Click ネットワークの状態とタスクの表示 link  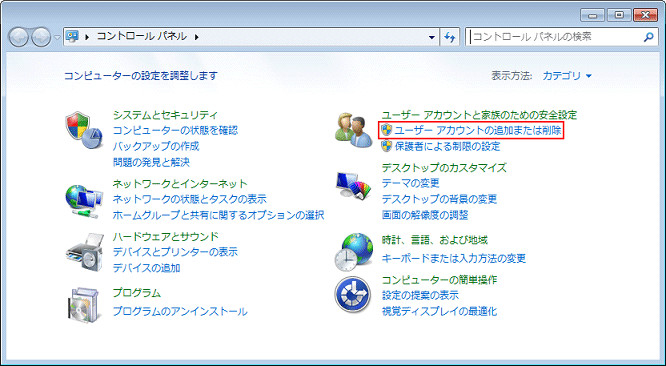click(189, 199)
